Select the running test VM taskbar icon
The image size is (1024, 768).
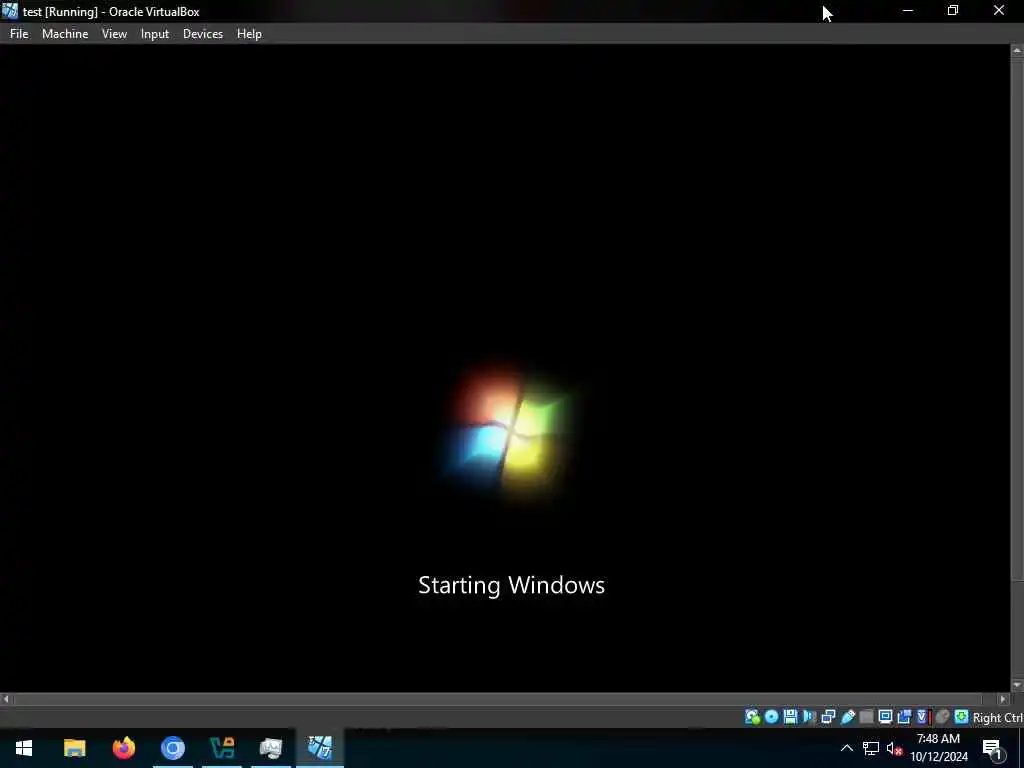pyautogui.click(x=320, y=748)
